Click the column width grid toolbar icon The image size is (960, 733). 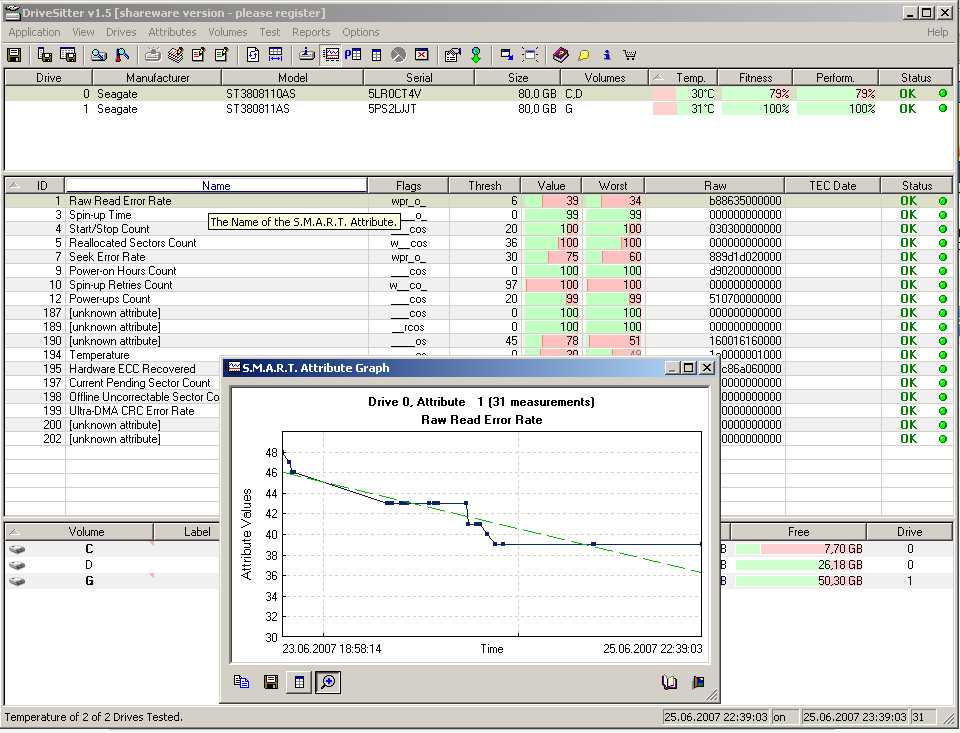[x=276, y=55]
